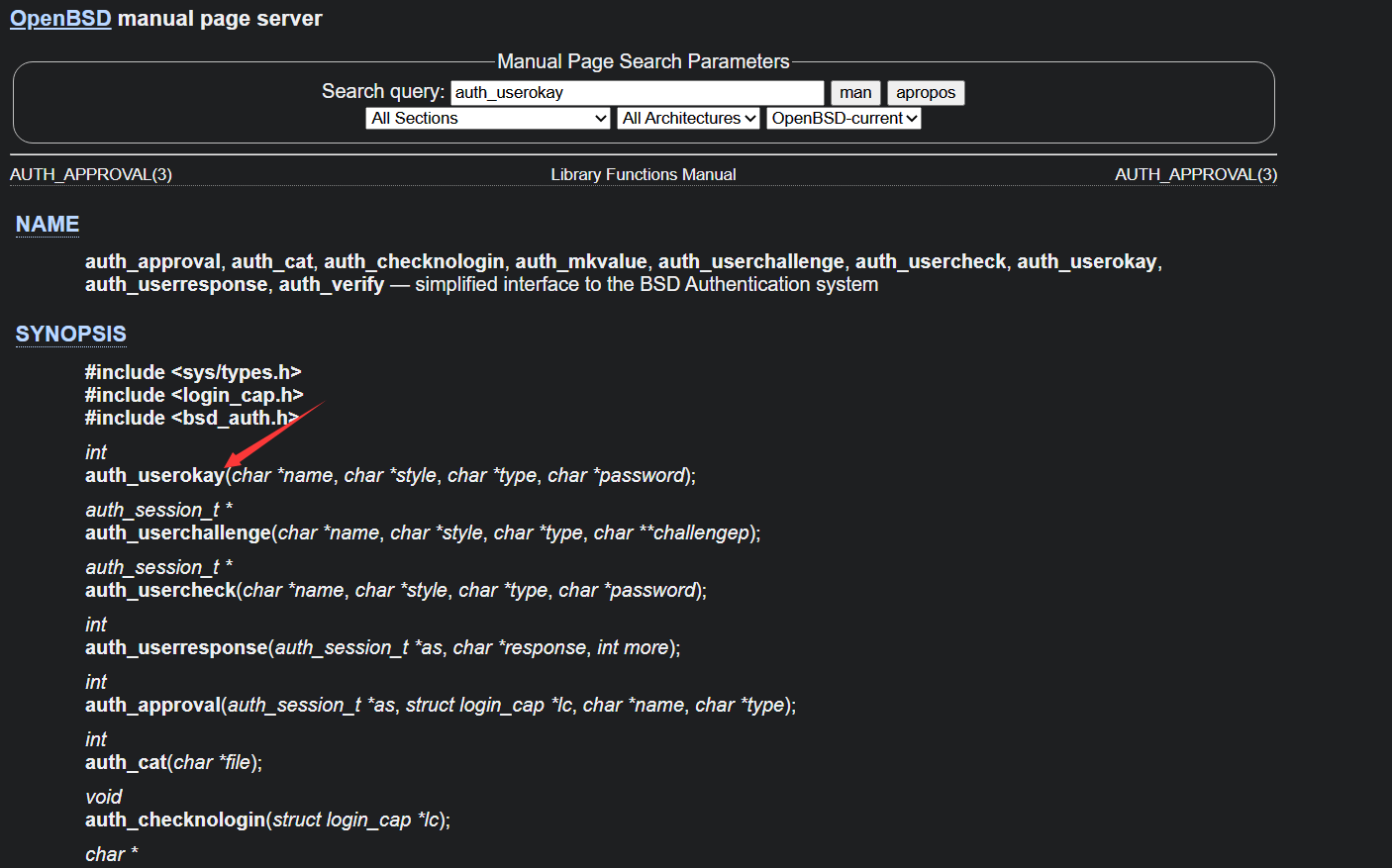Viewport: 1392px width, 868px height.
Task: Jump to the NAME section heading
Action: (x=48, y=225)
